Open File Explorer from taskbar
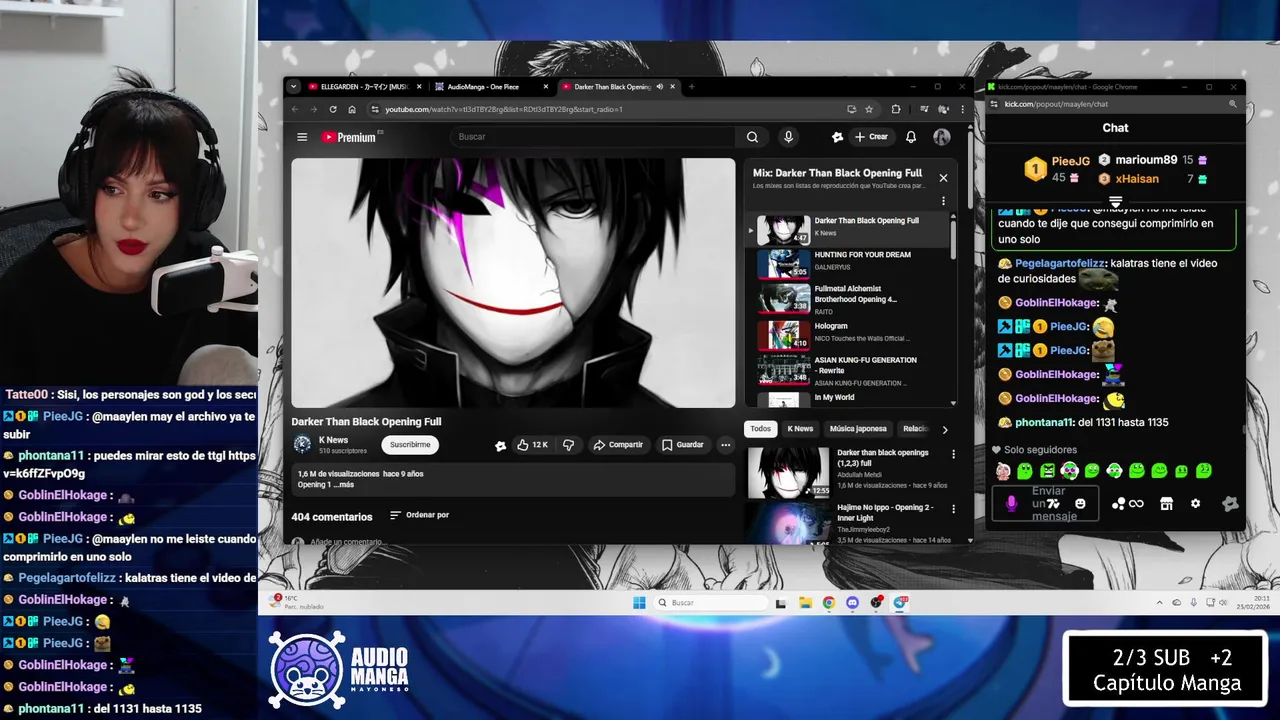 point(805,603)
